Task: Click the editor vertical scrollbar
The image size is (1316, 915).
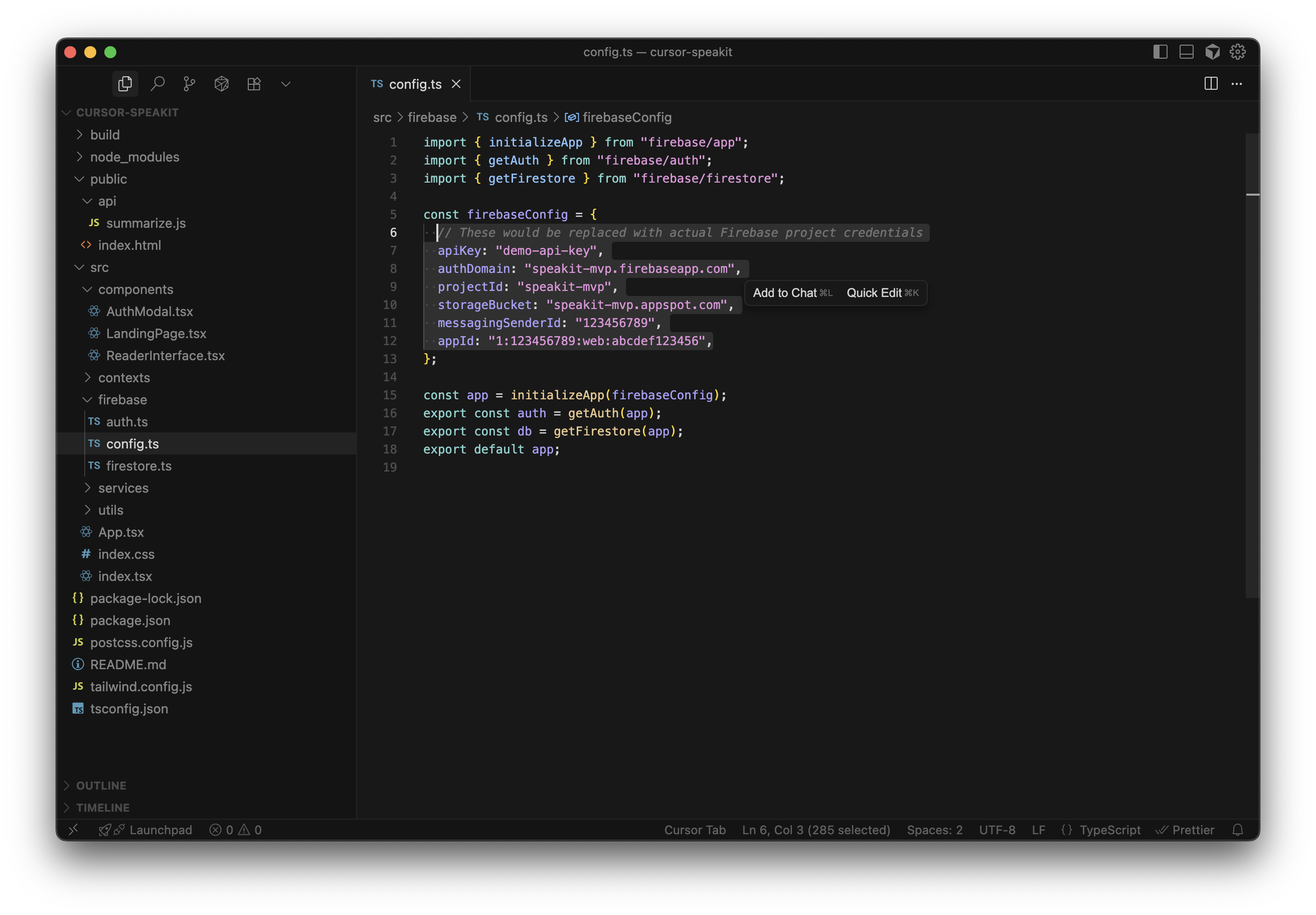Action: [1252, 367]
